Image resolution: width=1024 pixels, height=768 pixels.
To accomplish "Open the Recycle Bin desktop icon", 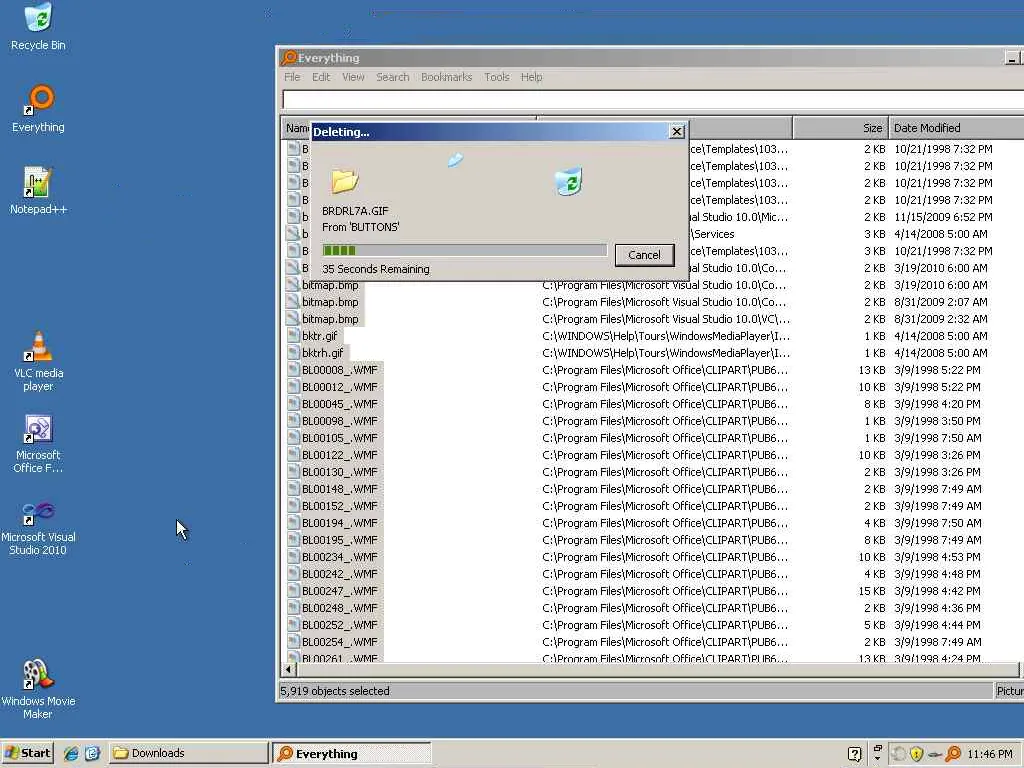I will (38, 27).
